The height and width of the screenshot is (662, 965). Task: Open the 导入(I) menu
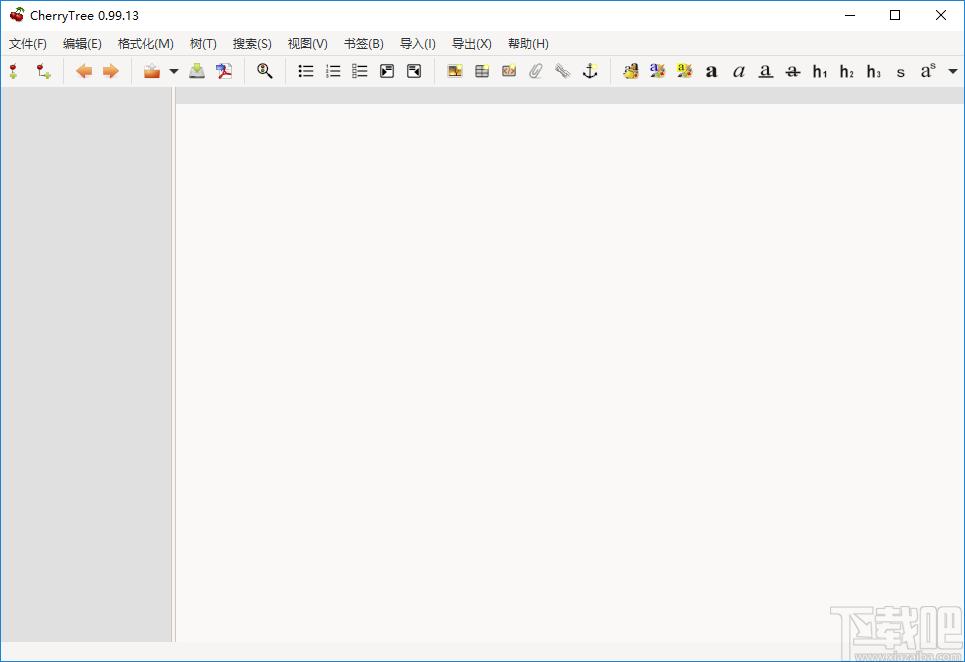coord(417,44)
